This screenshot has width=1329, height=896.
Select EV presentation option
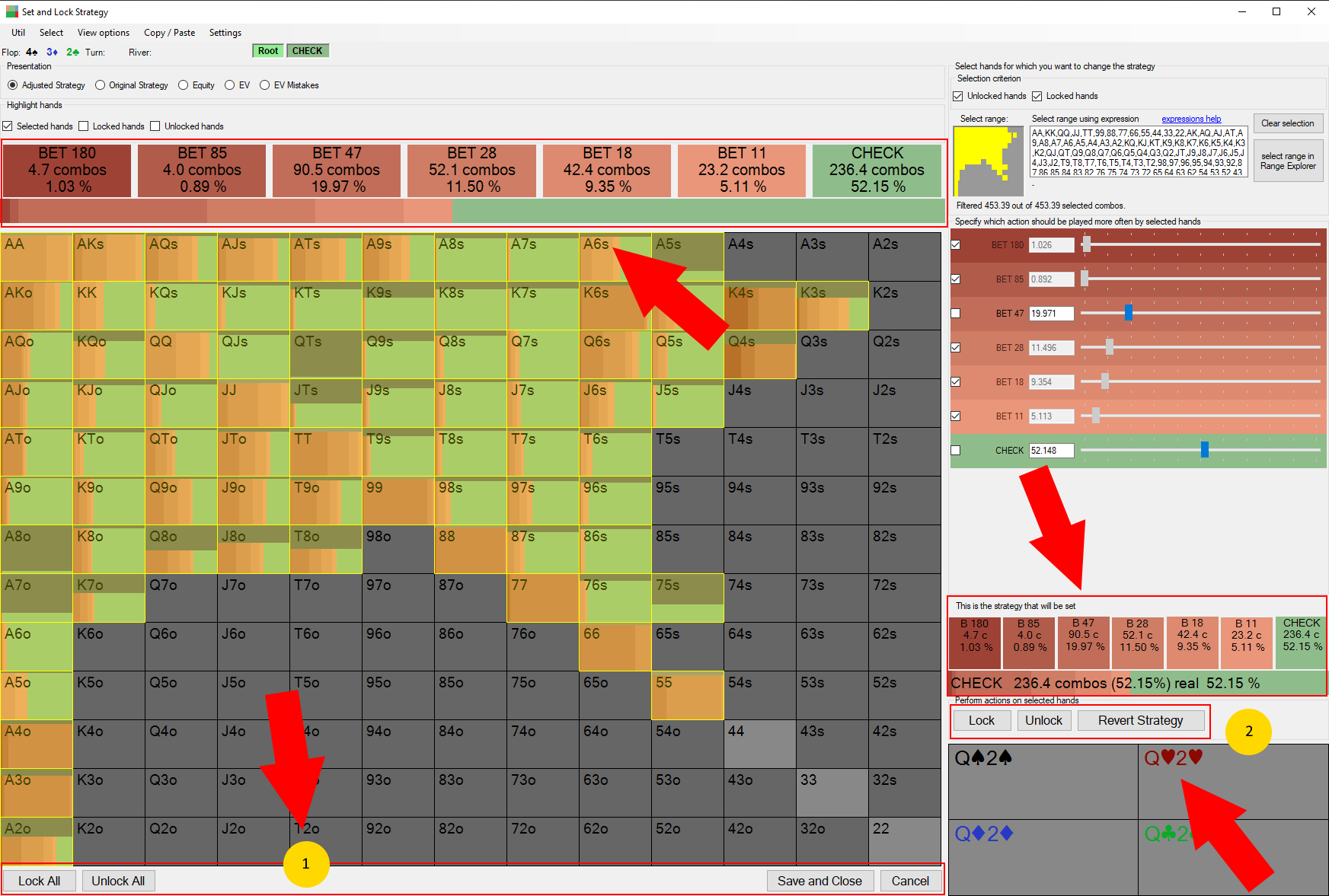[x=238, y=85]
